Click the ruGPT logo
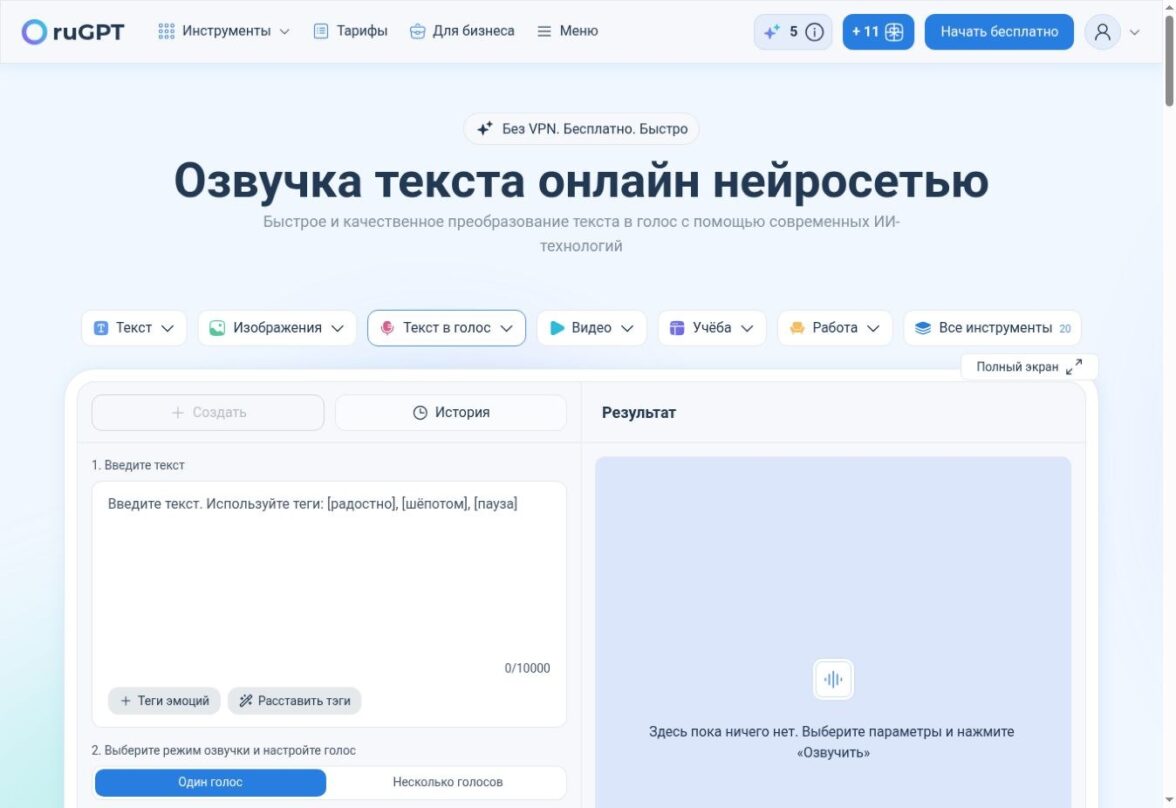1176x808 pixels. tap(73, 32)
